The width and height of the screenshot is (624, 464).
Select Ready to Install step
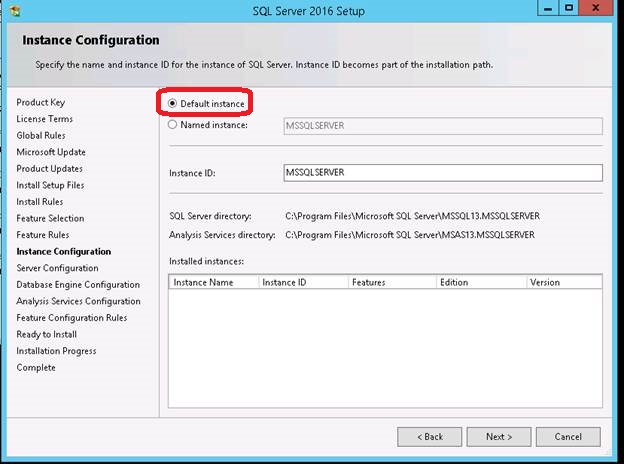pyautogui.click(x=47, y=334)
